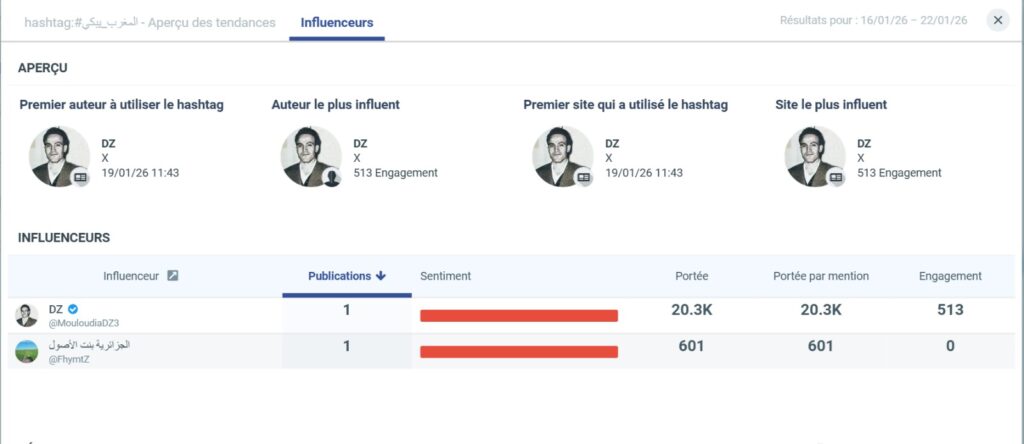
Task: Click the 0 engagement value for @FhymtZ
Action: (x=950, y=346)
